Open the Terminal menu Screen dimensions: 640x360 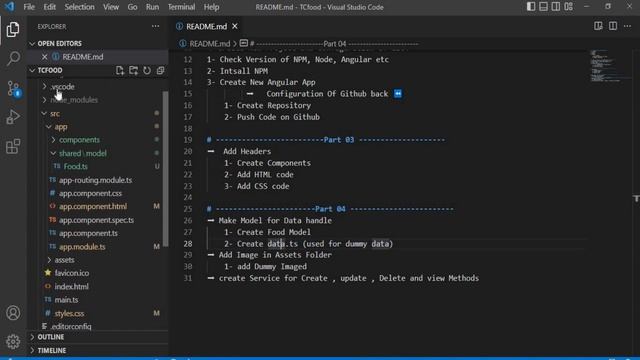click(181, 7)
